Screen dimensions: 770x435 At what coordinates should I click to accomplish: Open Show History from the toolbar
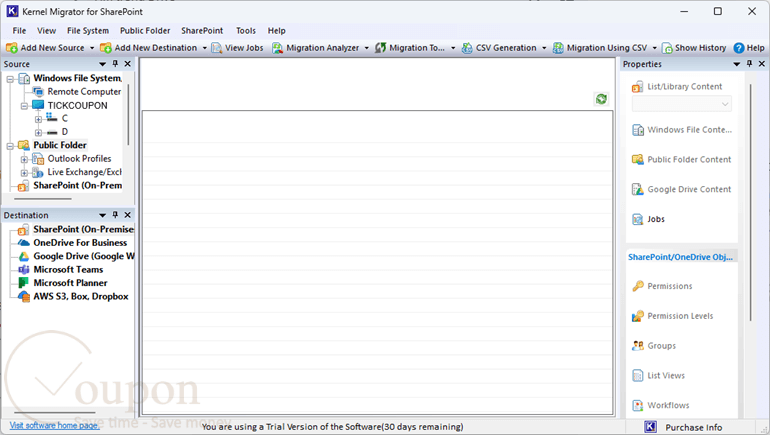pyautogui.click(x=694, y=48)
